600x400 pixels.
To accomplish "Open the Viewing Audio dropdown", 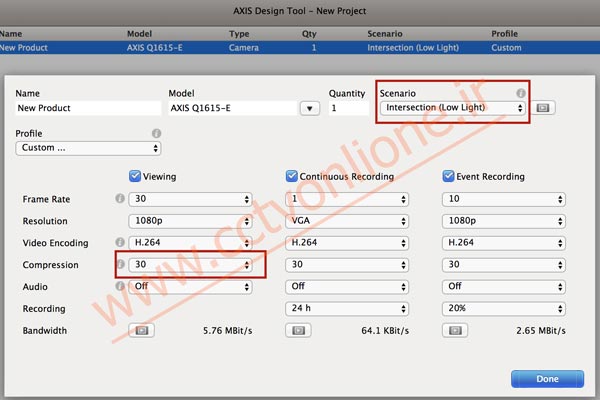I will (190, 286).
